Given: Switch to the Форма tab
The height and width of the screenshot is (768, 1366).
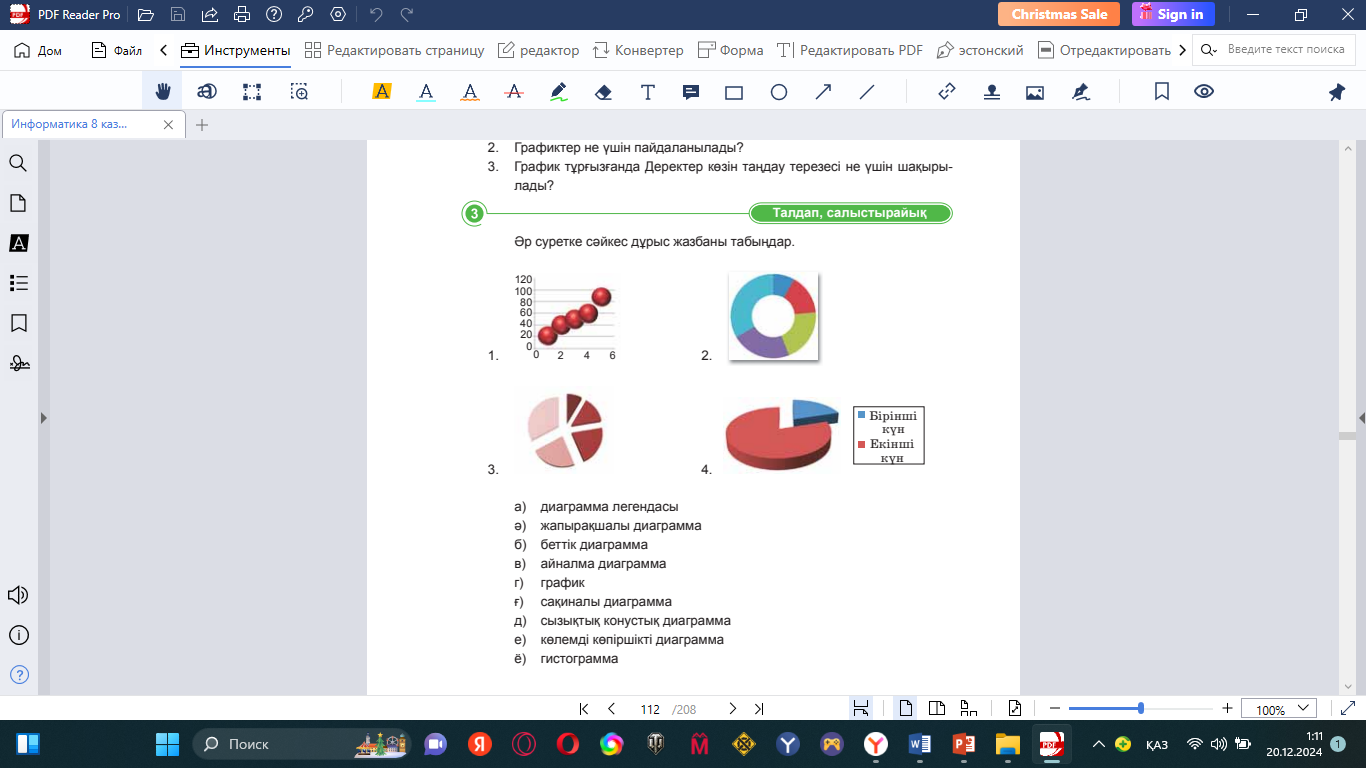Looking at the screenshot, I should point(730,50).
